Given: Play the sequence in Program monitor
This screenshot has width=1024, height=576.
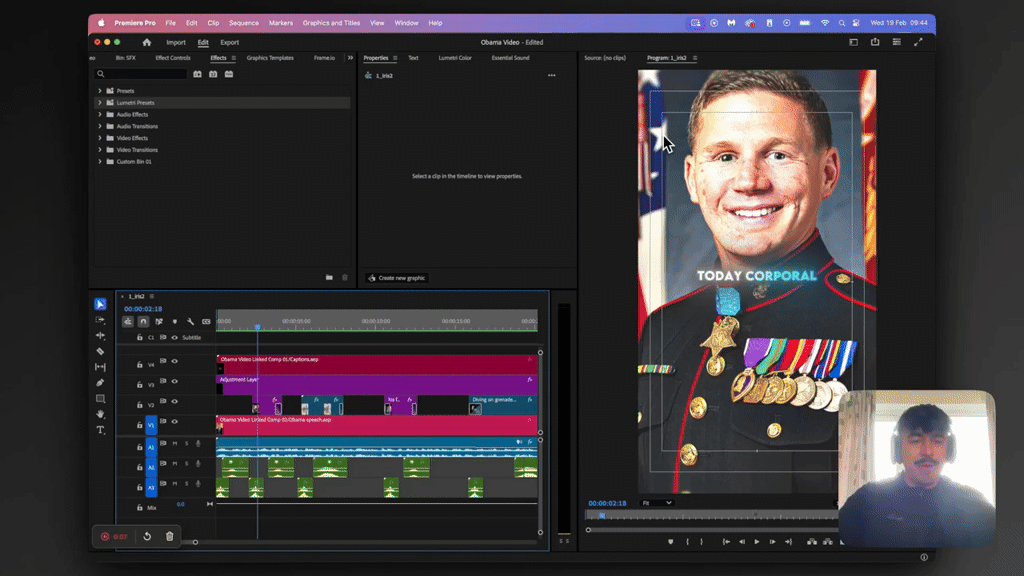Looking at the screenshot, I should [757, 541].
